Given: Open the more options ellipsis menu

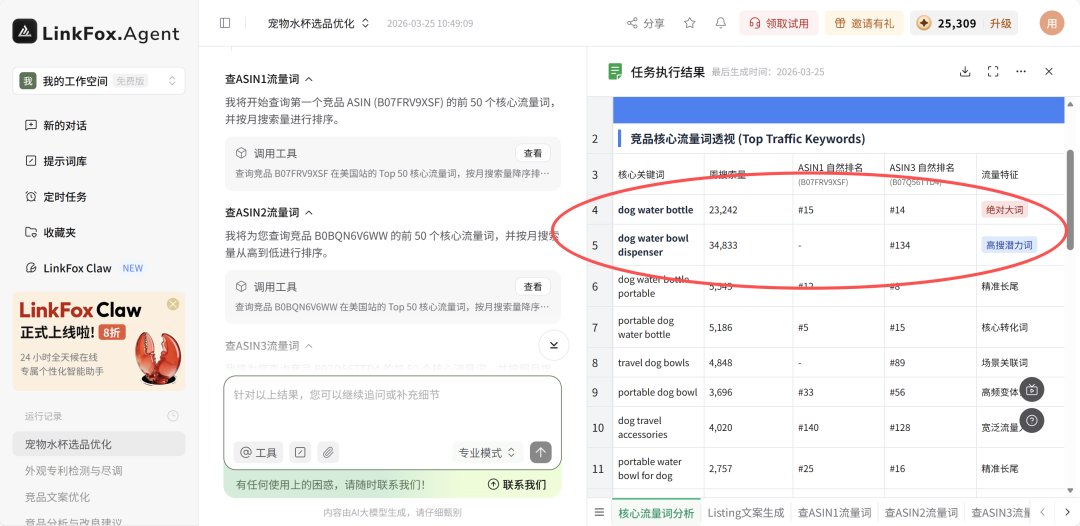Looking at the screenshot, I should [1021, 72].
